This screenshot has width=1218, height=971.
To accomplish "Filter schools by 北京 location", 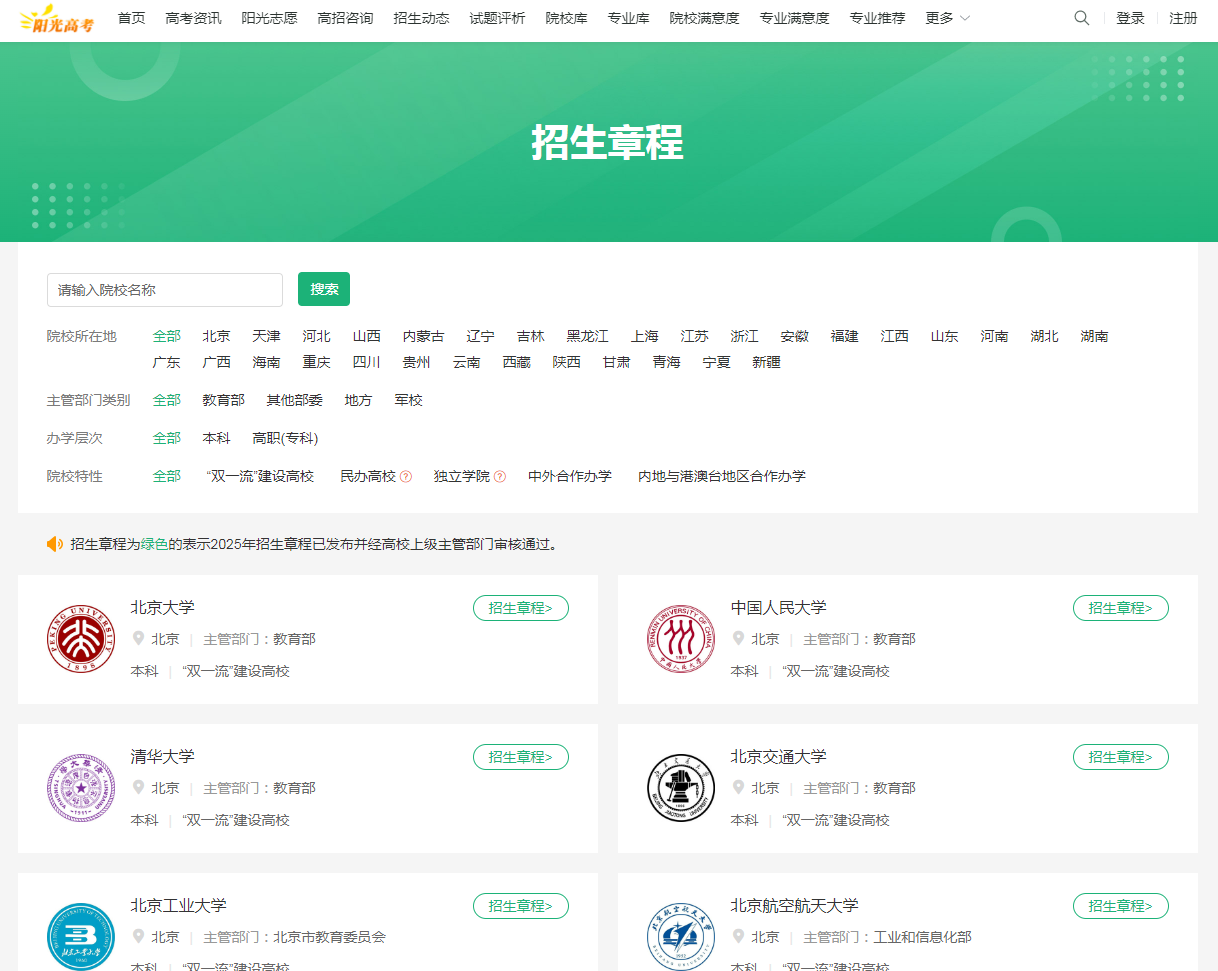I will click(216, 336).
